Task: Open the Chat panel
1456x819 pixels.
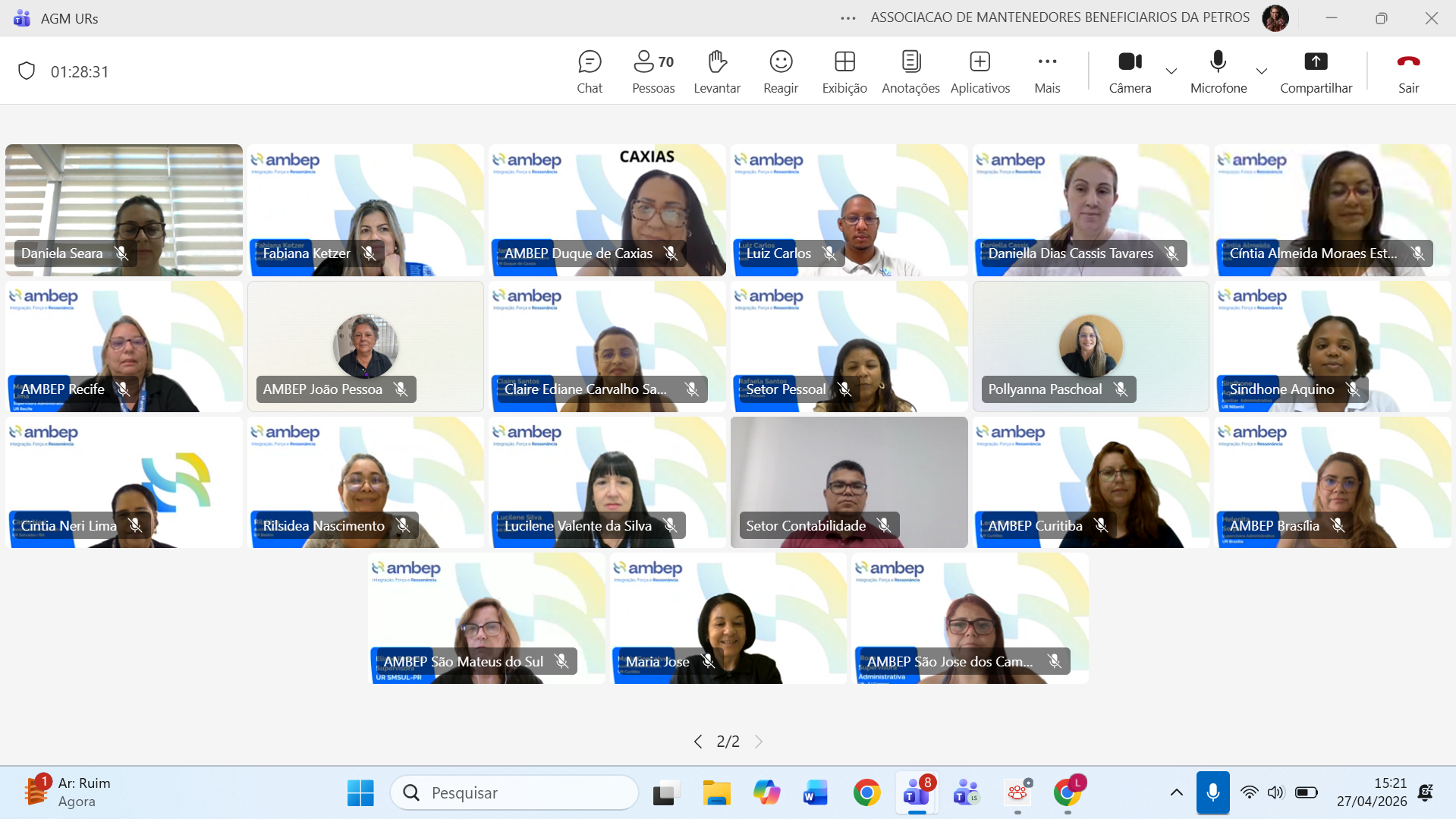Action: [x=589, y=71]
